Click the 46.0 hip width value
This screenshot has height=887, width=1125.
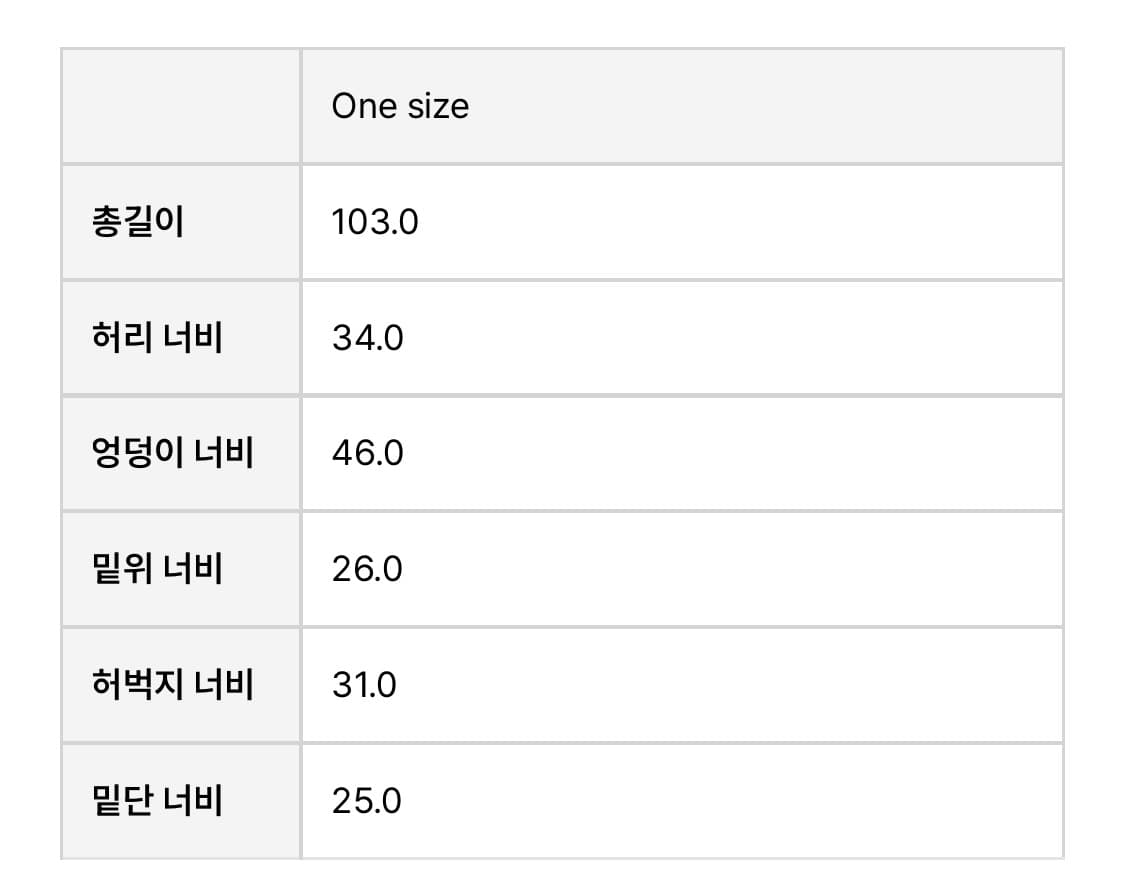point(367,454)
